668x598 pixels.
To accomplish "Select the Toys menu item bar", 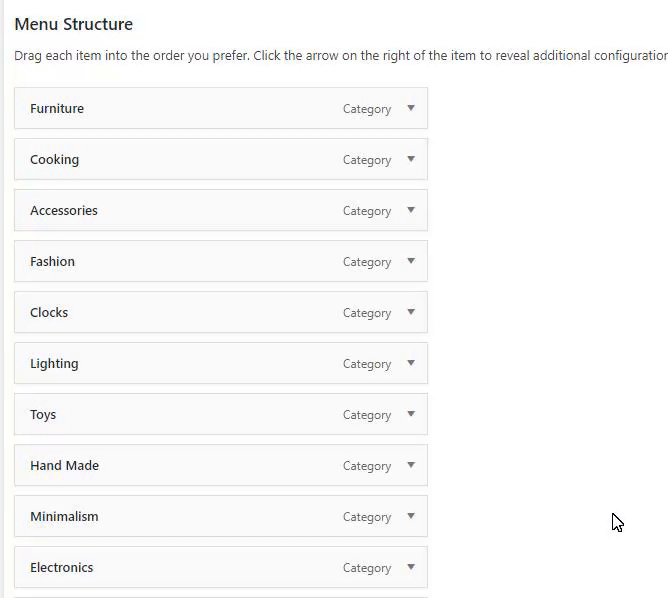I will click(200, 414).
